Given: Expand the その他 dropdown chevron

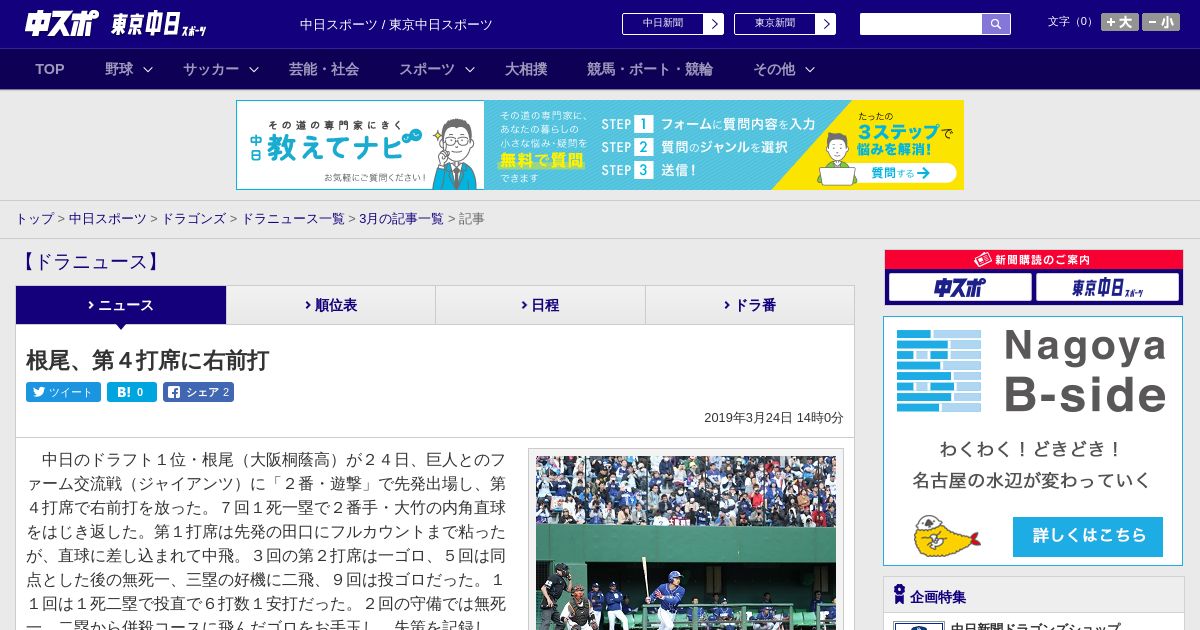Looking at the screenshot, I should (x=810, y=69).
